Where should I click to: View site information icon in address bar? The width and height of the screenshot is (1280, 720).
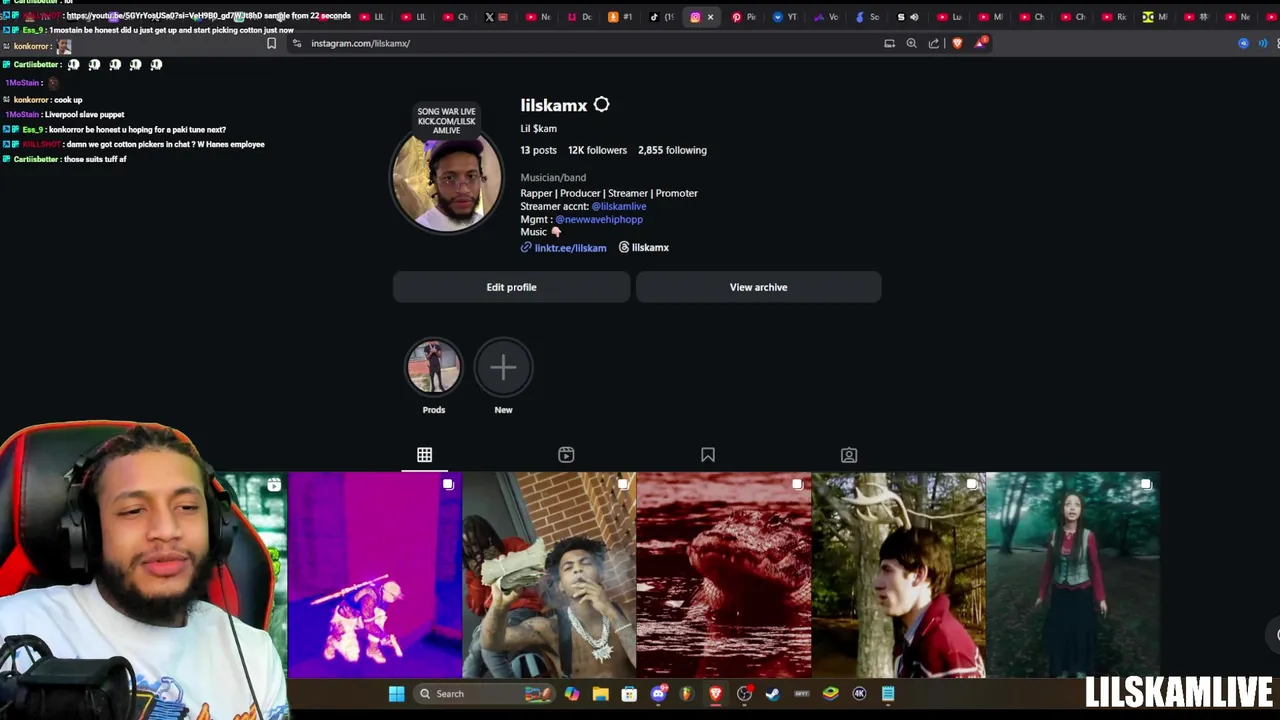click(297, 43)
